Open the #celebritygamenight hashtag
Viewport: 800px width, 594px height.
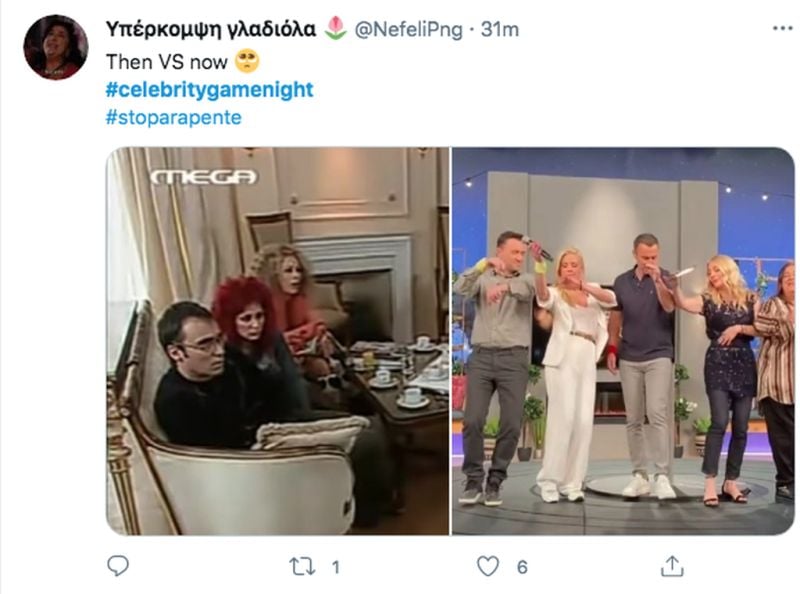click(x=209, y=89)
